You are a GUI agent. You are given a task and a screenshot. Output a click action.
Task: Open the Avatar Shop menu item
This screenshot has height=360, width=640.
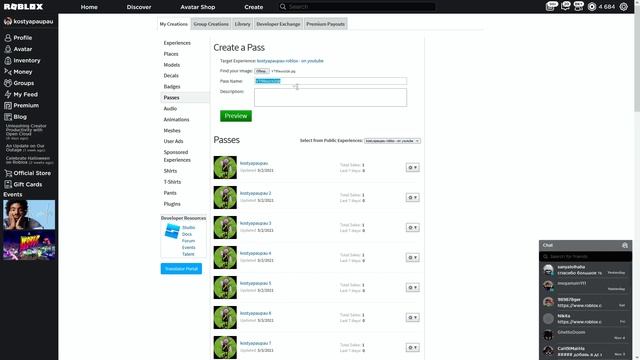(x=198, y=7)
